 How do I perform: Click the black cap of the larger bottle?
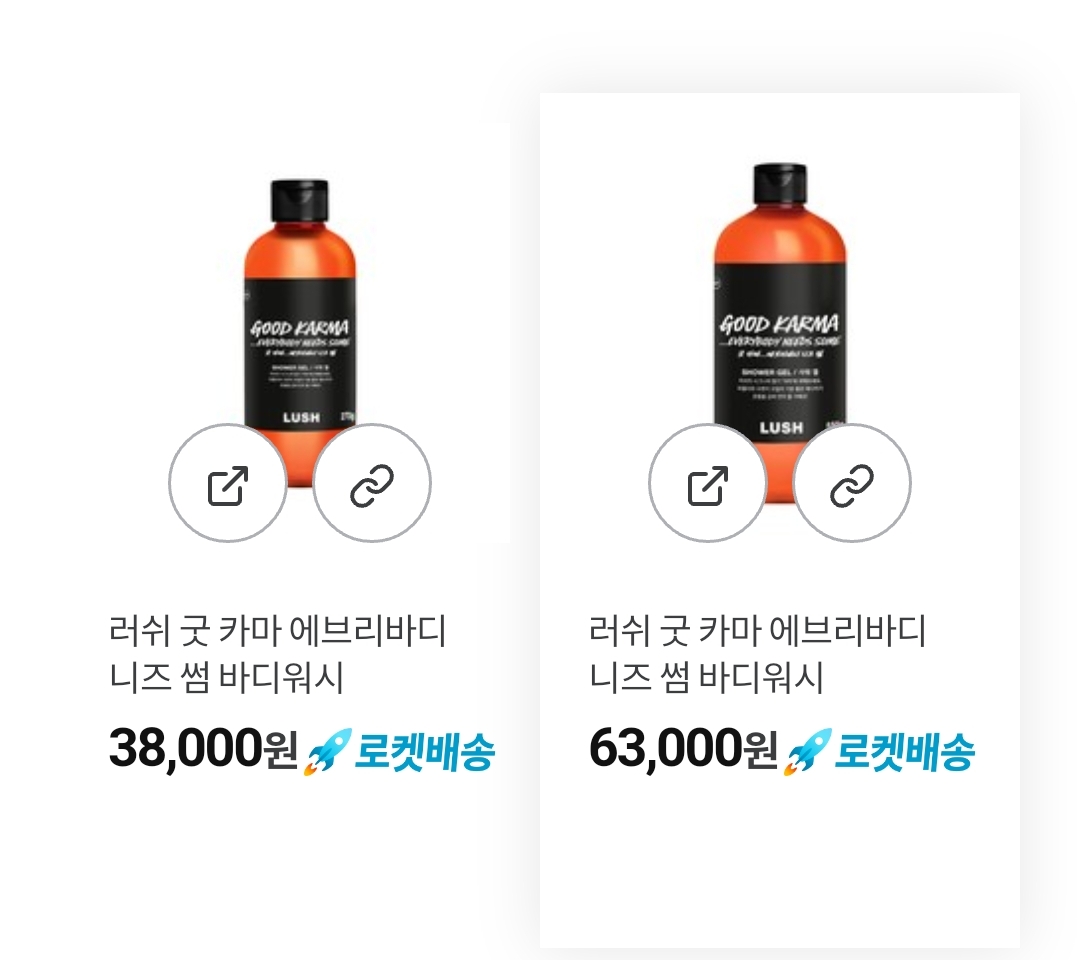pos(780,184)
